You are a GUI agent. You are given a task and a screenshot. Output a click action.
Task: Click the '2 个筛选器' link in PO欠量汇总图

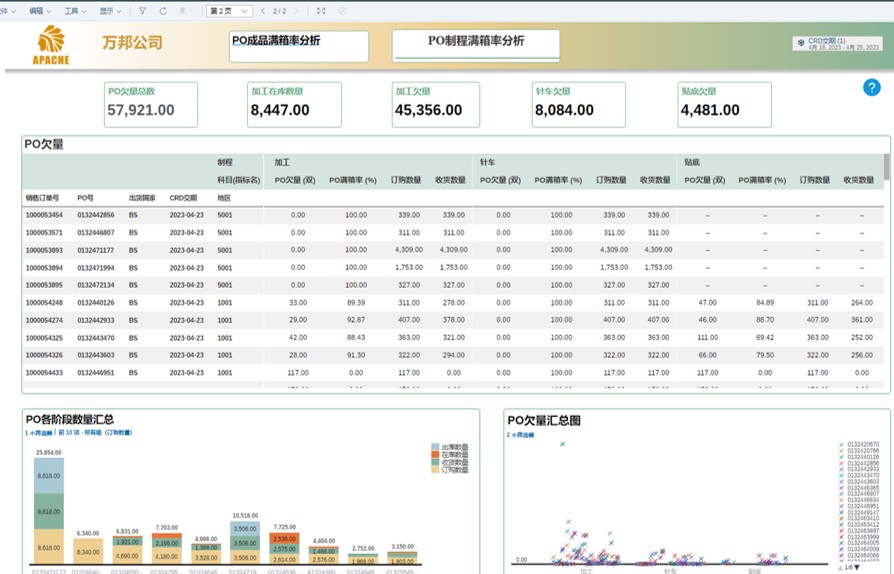point(521,435)
